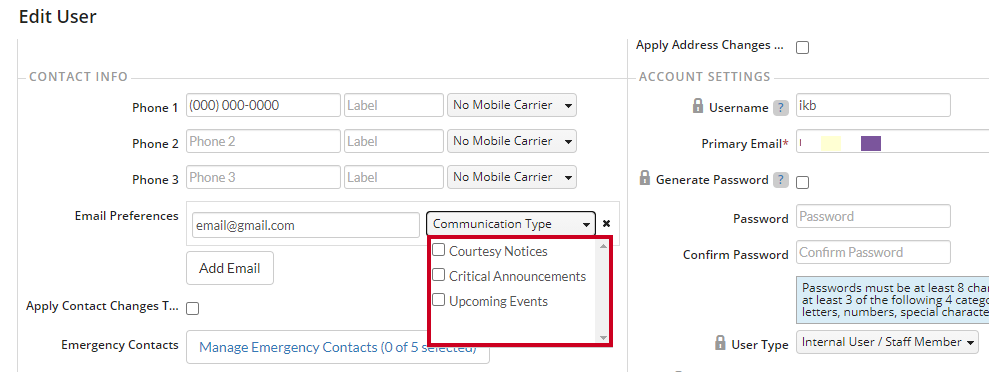Collapse the Communication Type dropdown

(511, 224)
